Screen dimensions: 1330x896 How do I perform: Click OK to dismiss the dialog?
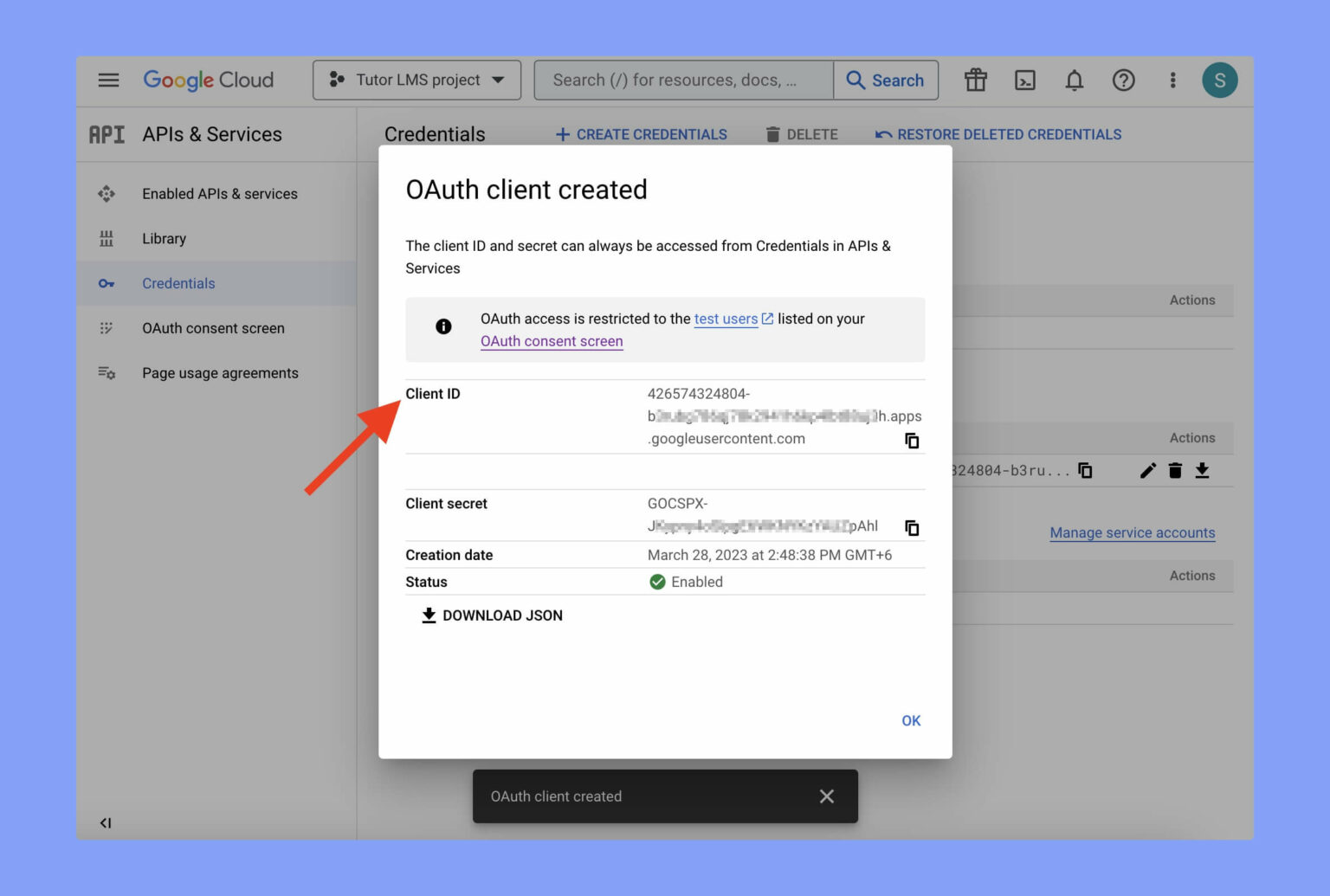[910, 720]
